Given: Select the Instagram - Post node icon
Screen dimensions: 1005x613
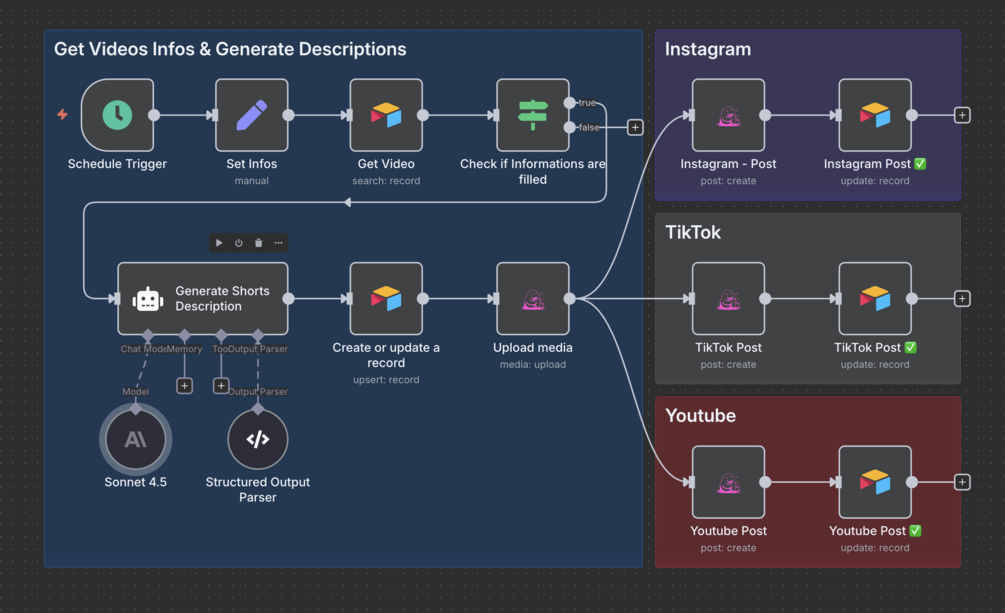Looking at the screenshot, I should click(728, 115).
